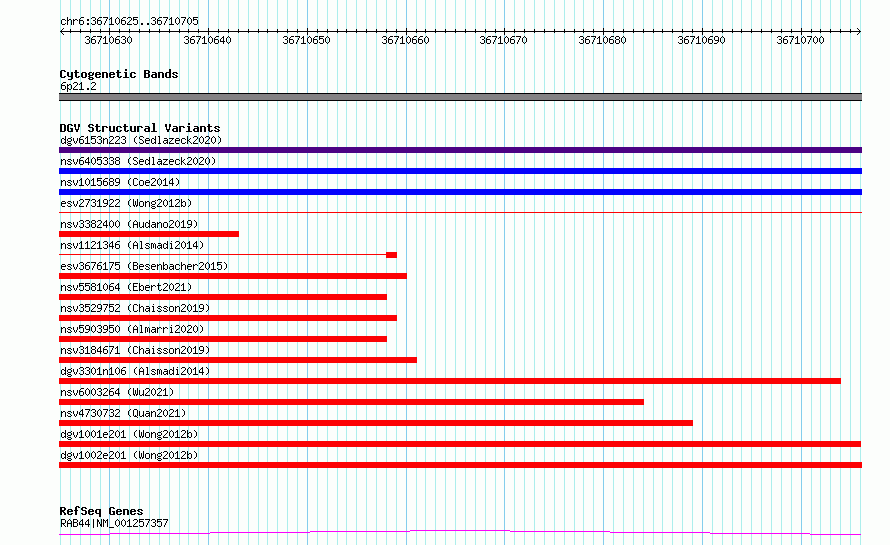Select the esv2731922 (Wong2012b) label
The image size is (890, 545).
click(126, 203)
